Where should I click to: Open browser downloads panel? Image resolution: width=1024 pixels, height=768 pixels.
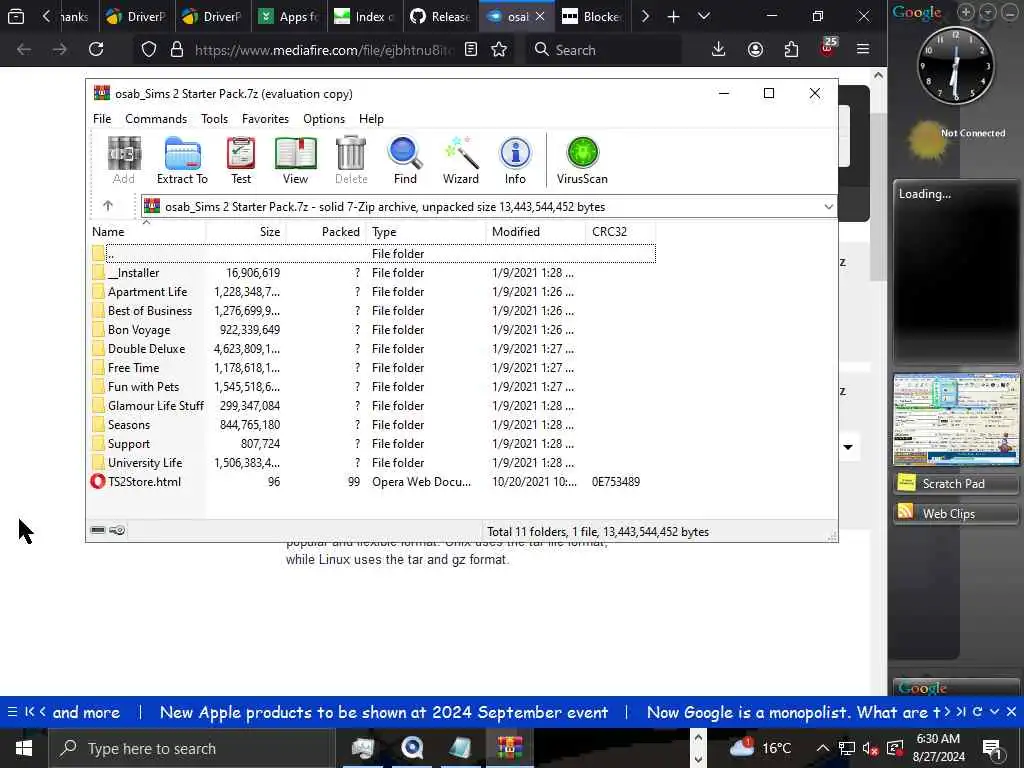[718, 49]
